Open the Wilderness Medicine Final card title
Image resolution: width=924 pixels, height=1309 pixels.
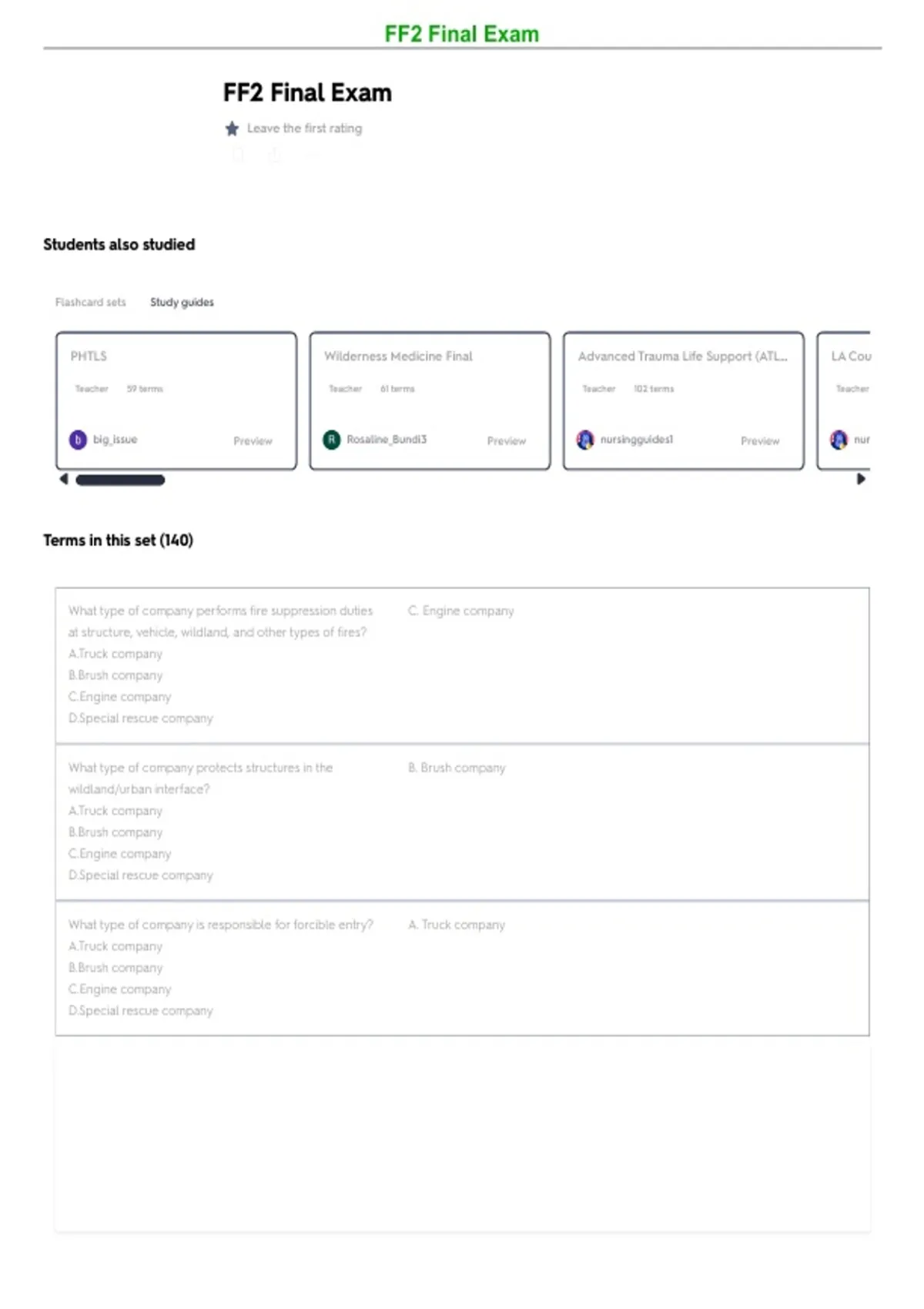click(398, 356)
